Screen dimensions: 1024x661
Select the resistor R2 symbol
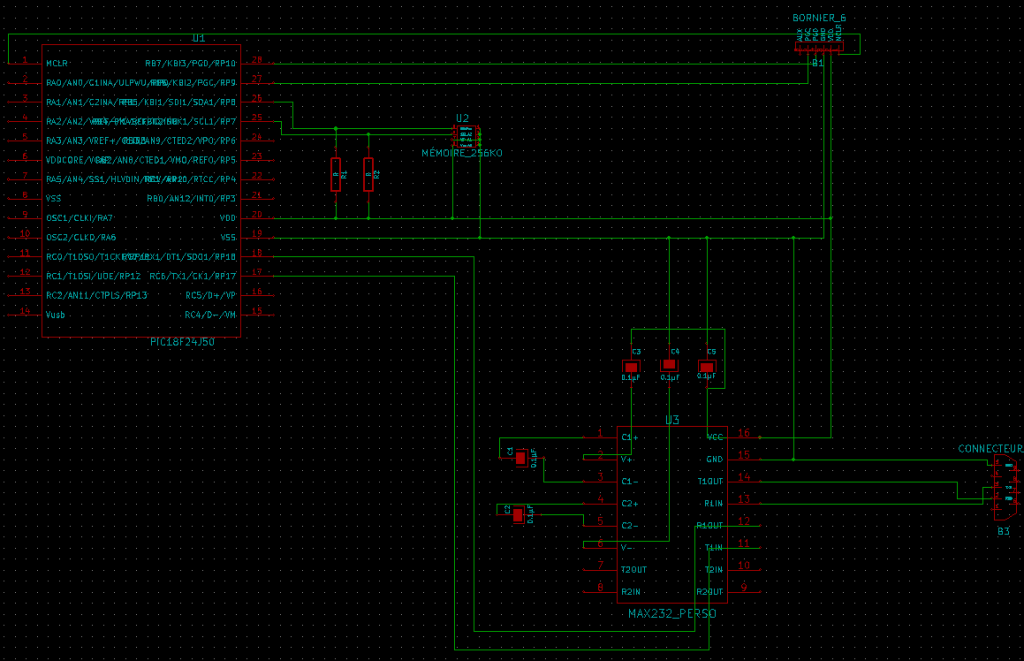pos(368,174)
